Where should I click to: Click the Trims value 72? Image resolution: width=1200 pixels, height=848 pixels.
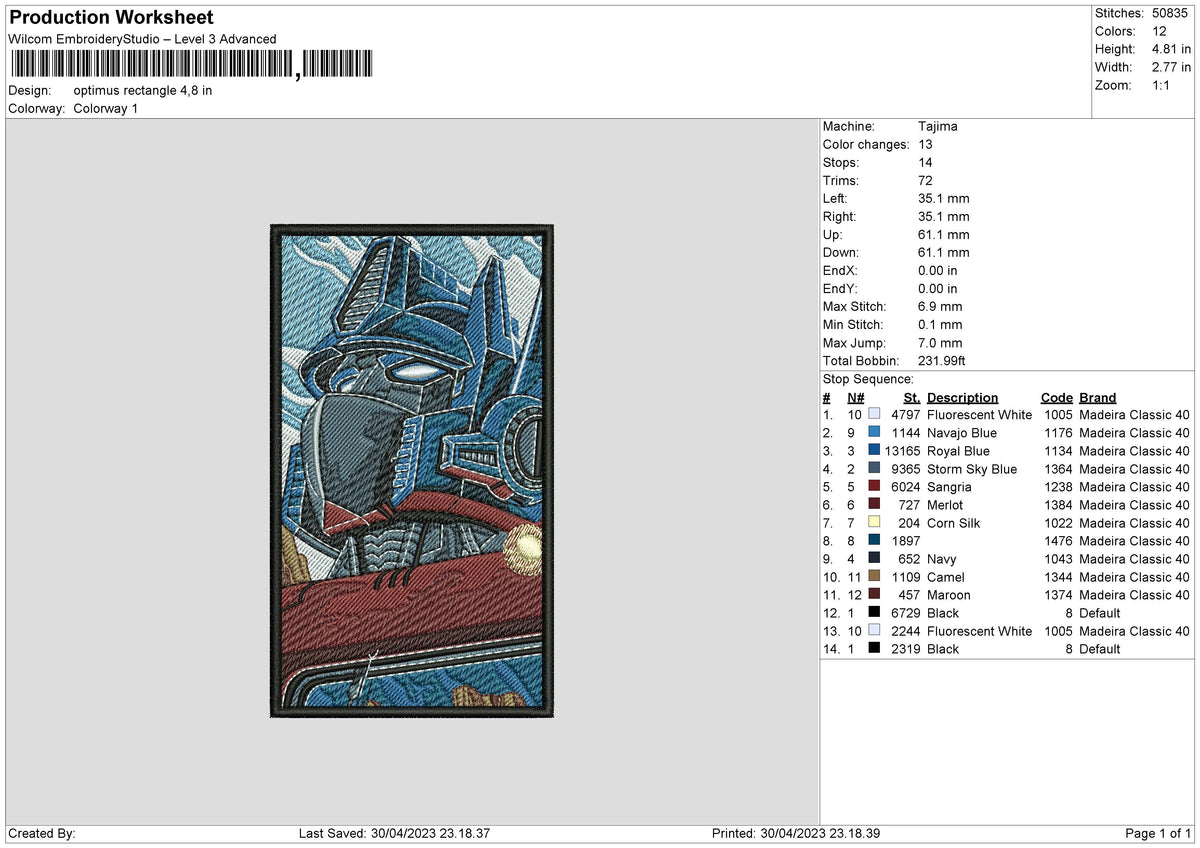[925, 180]
